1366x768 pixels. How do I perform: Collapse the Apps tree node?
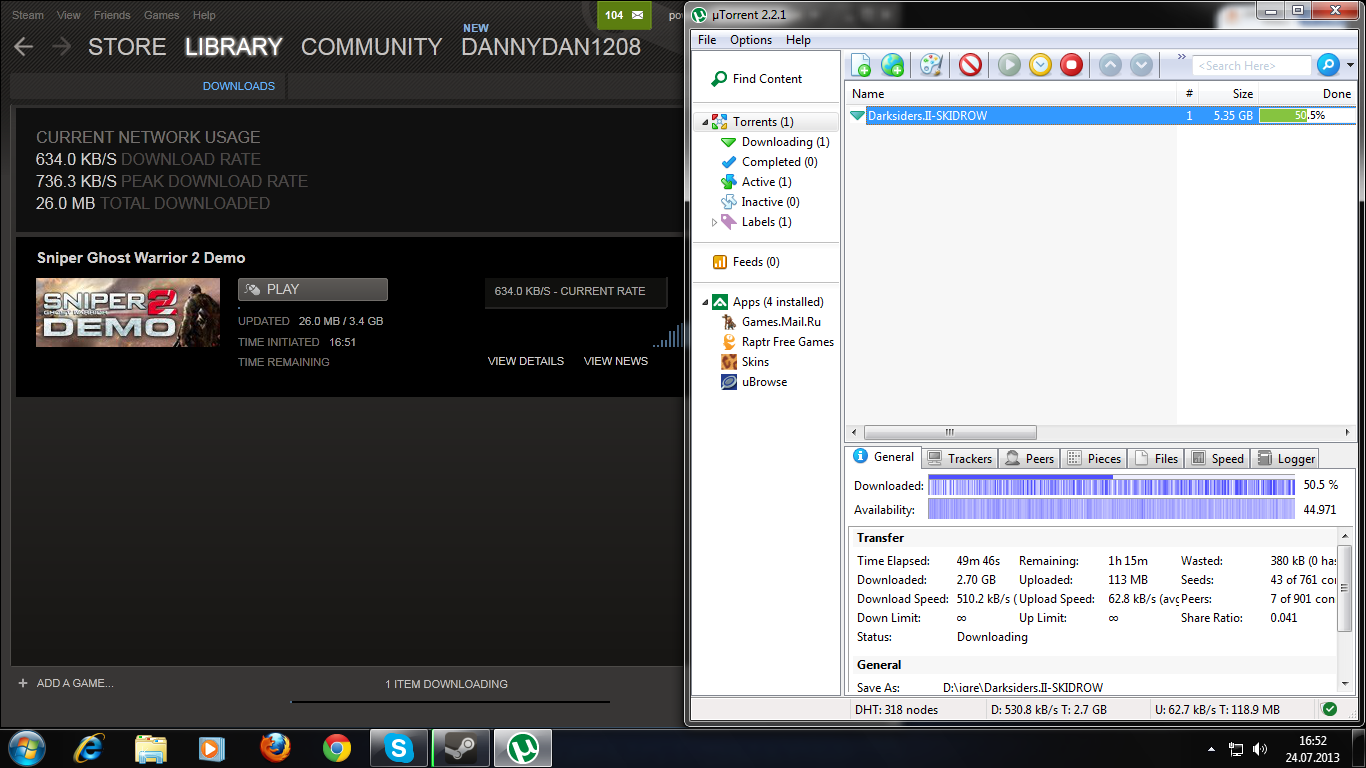[704, 302]
